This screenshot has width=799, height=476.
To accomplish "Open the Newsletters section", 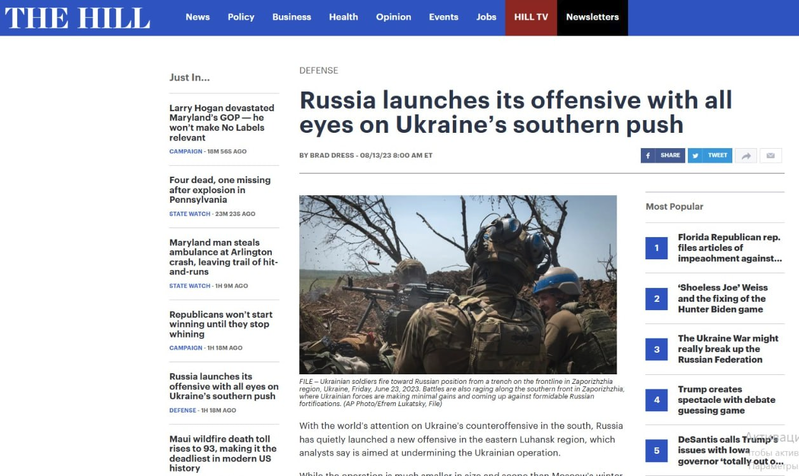I will [592, 17].
